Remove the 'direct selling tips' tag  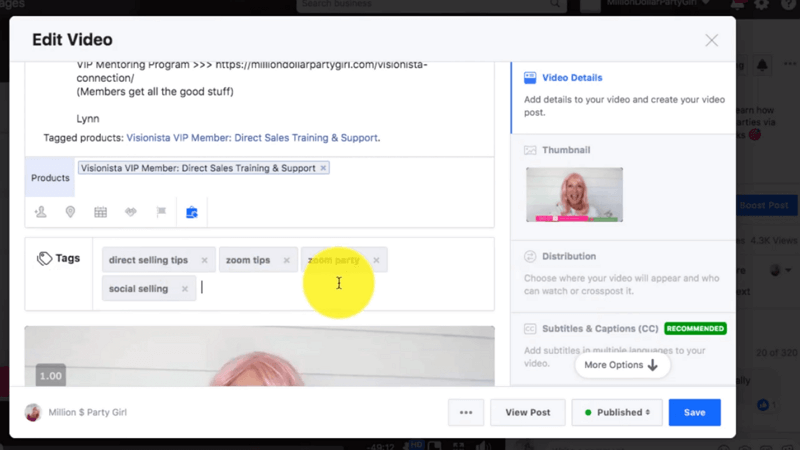tap(204, 260)
